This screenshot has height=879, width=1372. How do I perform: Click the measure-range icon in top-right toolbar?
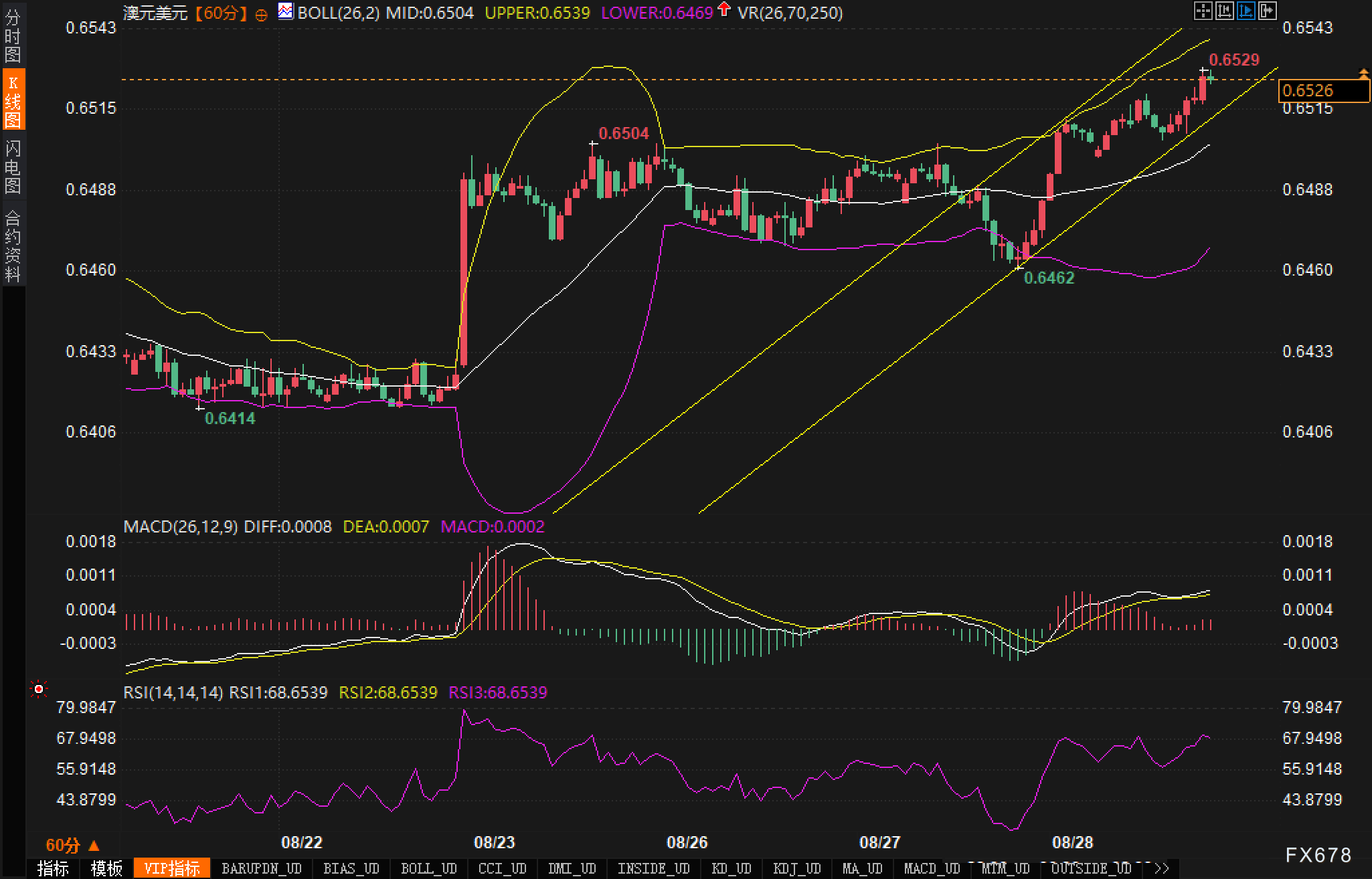click(x=1224, y=11)
